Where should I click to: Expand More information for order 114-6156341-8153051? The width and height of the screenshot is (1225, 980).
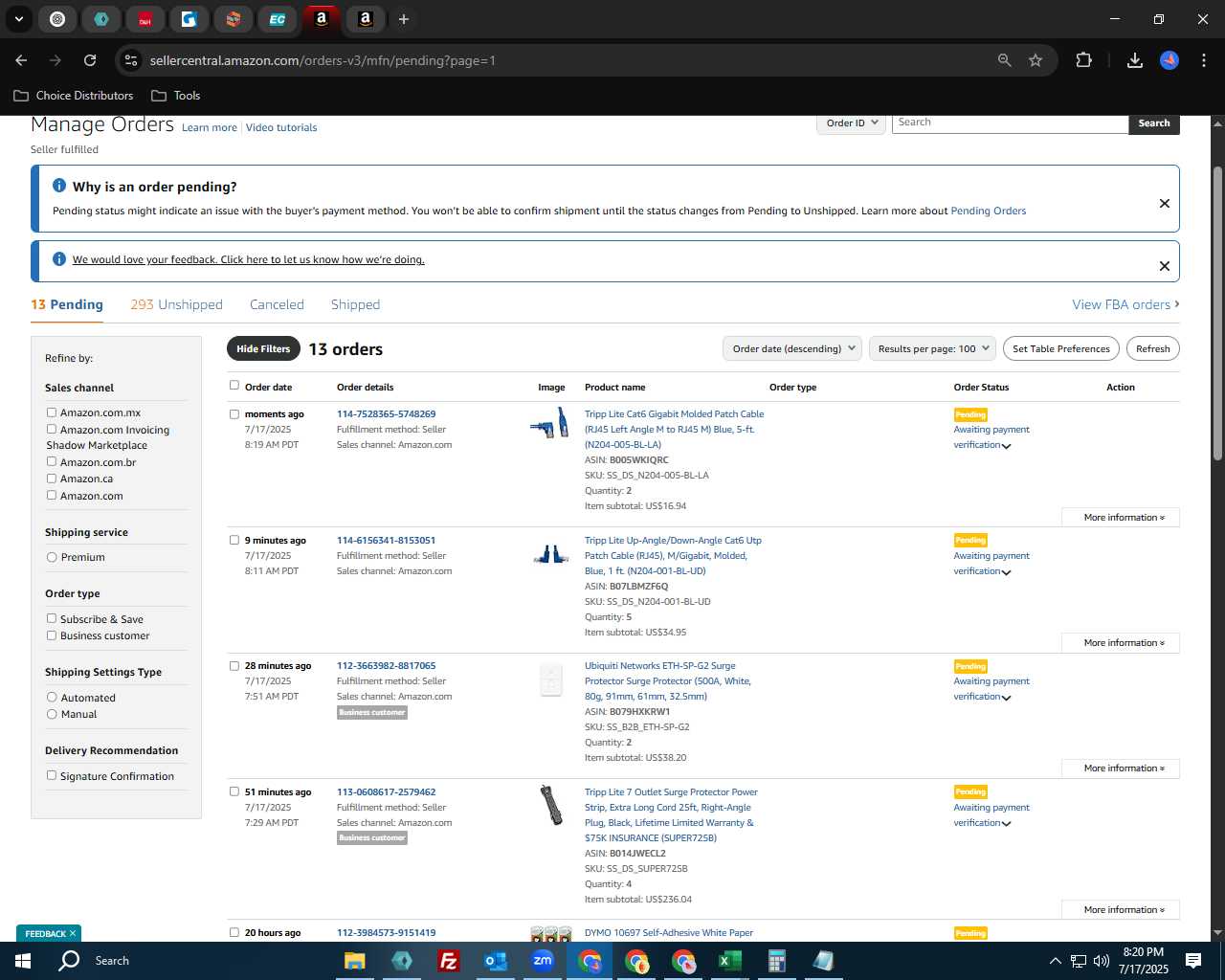[1121, 643]
